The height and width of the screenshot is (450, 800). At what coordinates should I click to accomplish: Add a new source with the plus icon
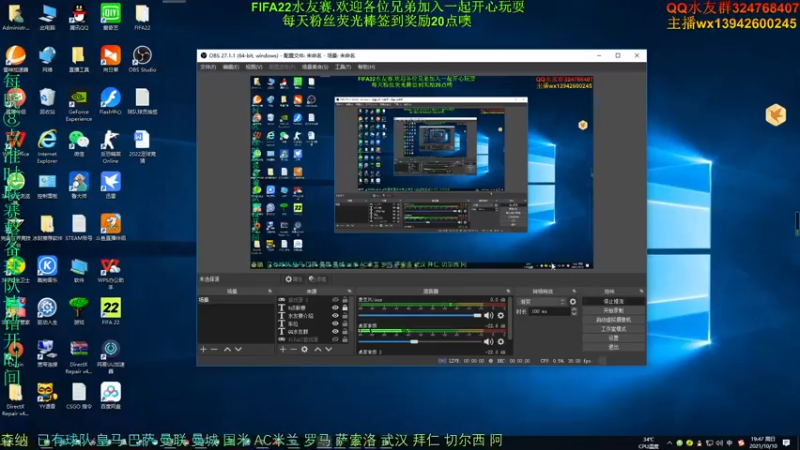coord(283,349)
